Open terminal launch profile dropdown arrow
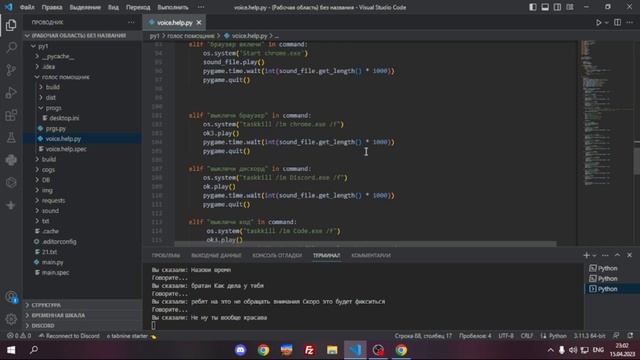Screen dimensions: 640x360 (x=594, y=256)
